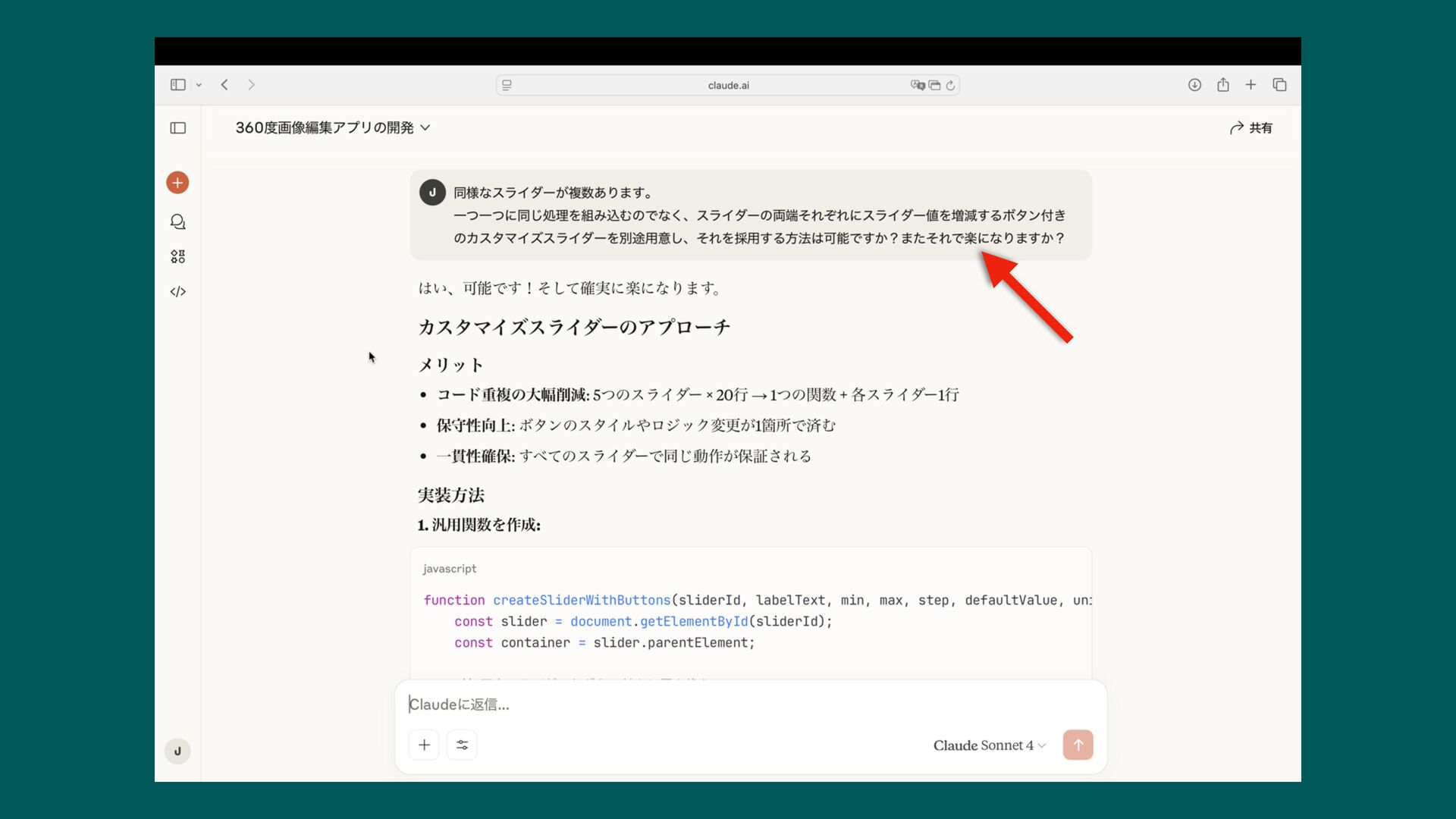Open user profile avatar J at bottom
Image resolution: width=1456 pixels, height=819 pixels.
[x=177, y=752]
